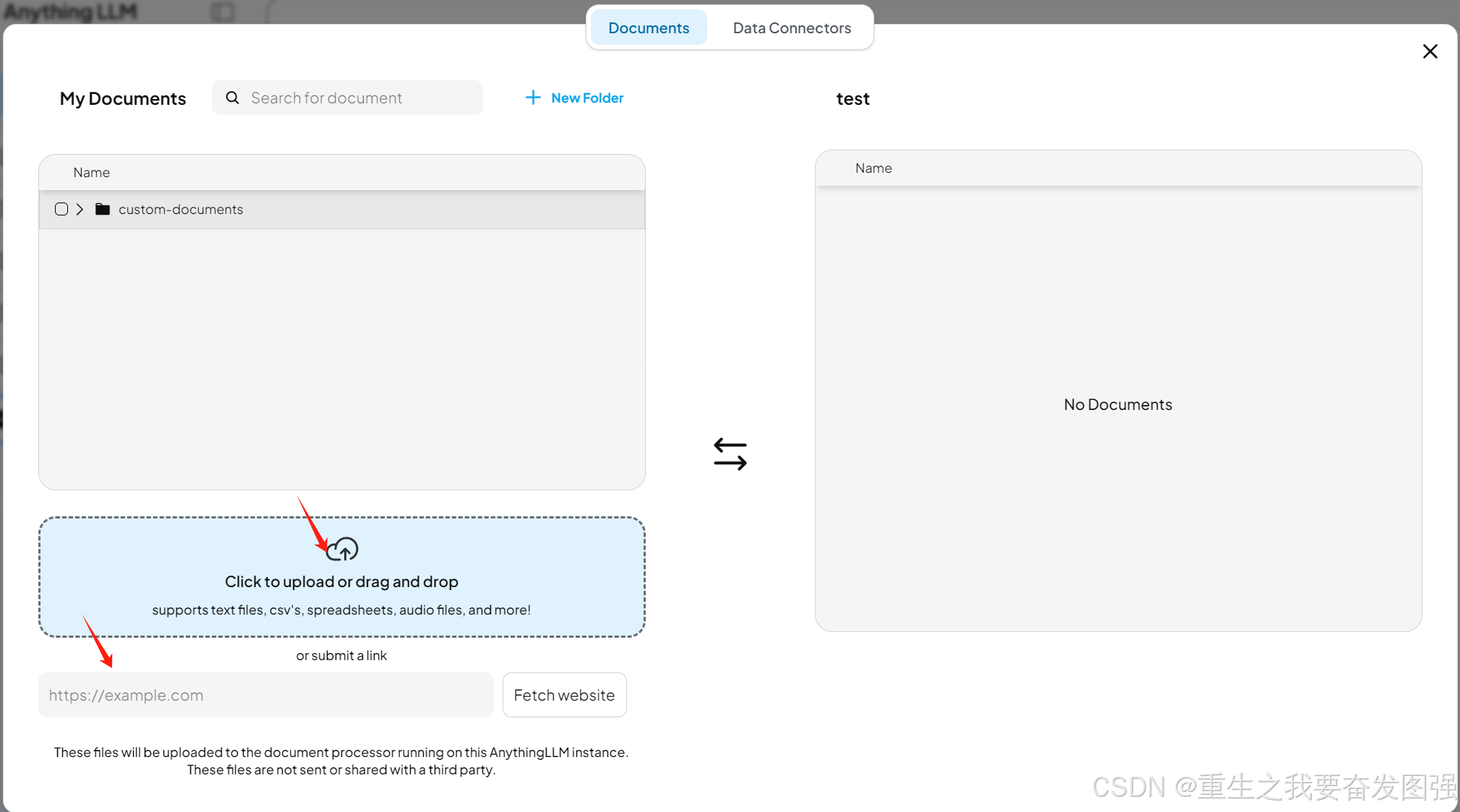Image resolution: width=1460 pixels, height=812 pixels.
Task: Click the sidebar toggle icon near AnythingLLM logo
Action: (x=223, y=12)
